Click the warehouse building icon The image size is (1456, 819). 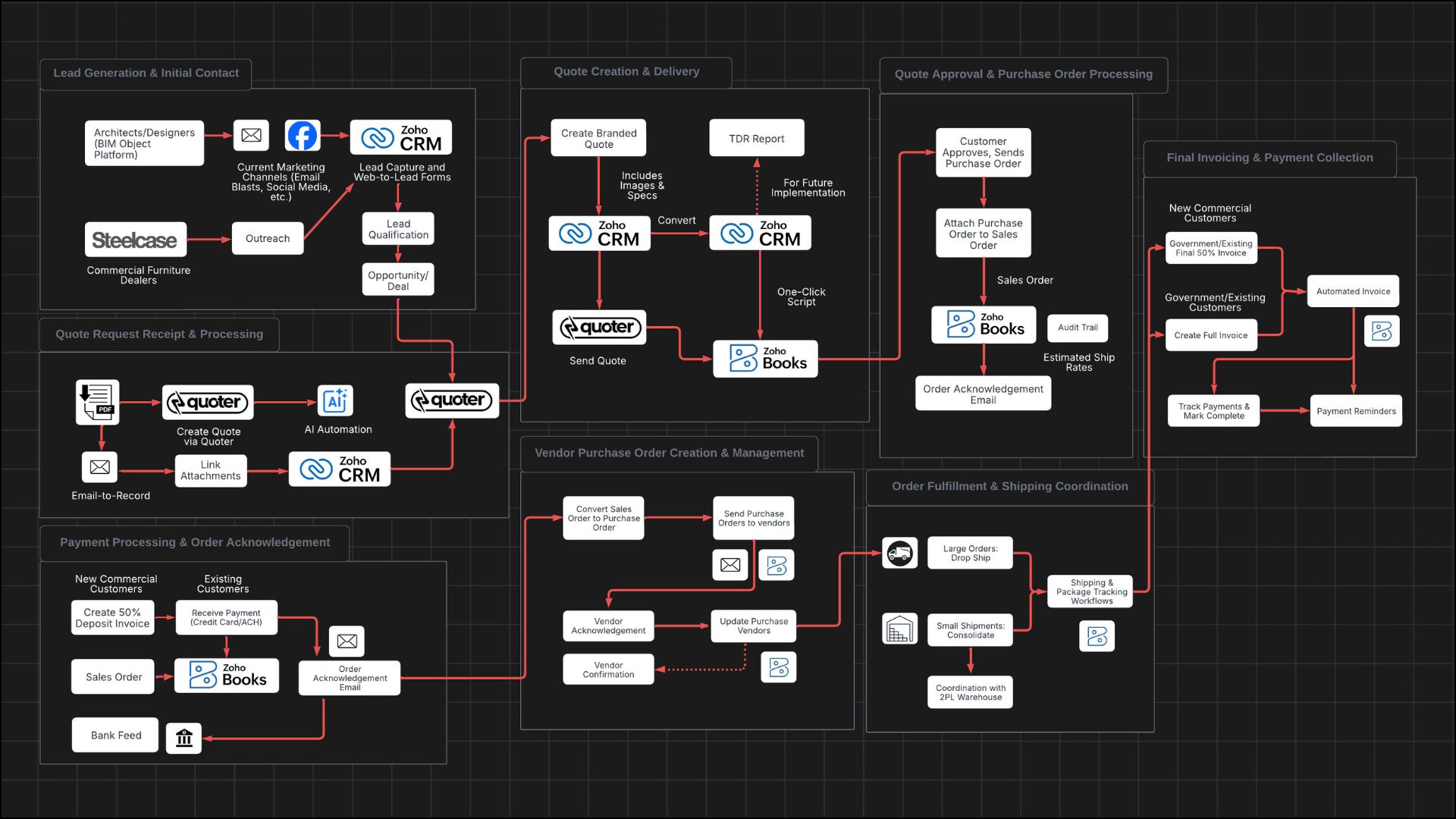click(x=899, y=629)
